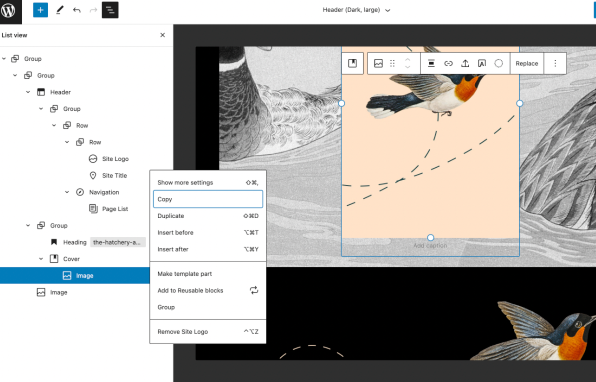Open Header (Dark, large) template dropdown
The image size is (596, 382).
(x=356, y=10)
